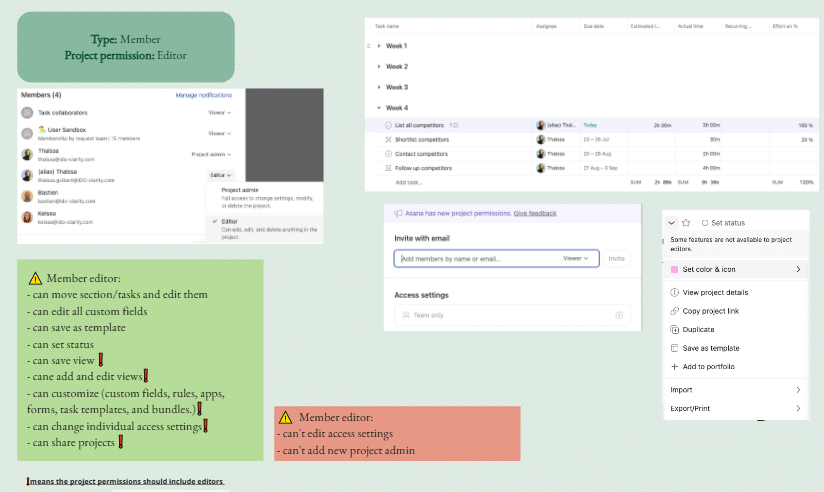The image size is (824, 492).
Task: Click the hourglass icon beside Follow up competitors
Action: (x=388, y=168)
